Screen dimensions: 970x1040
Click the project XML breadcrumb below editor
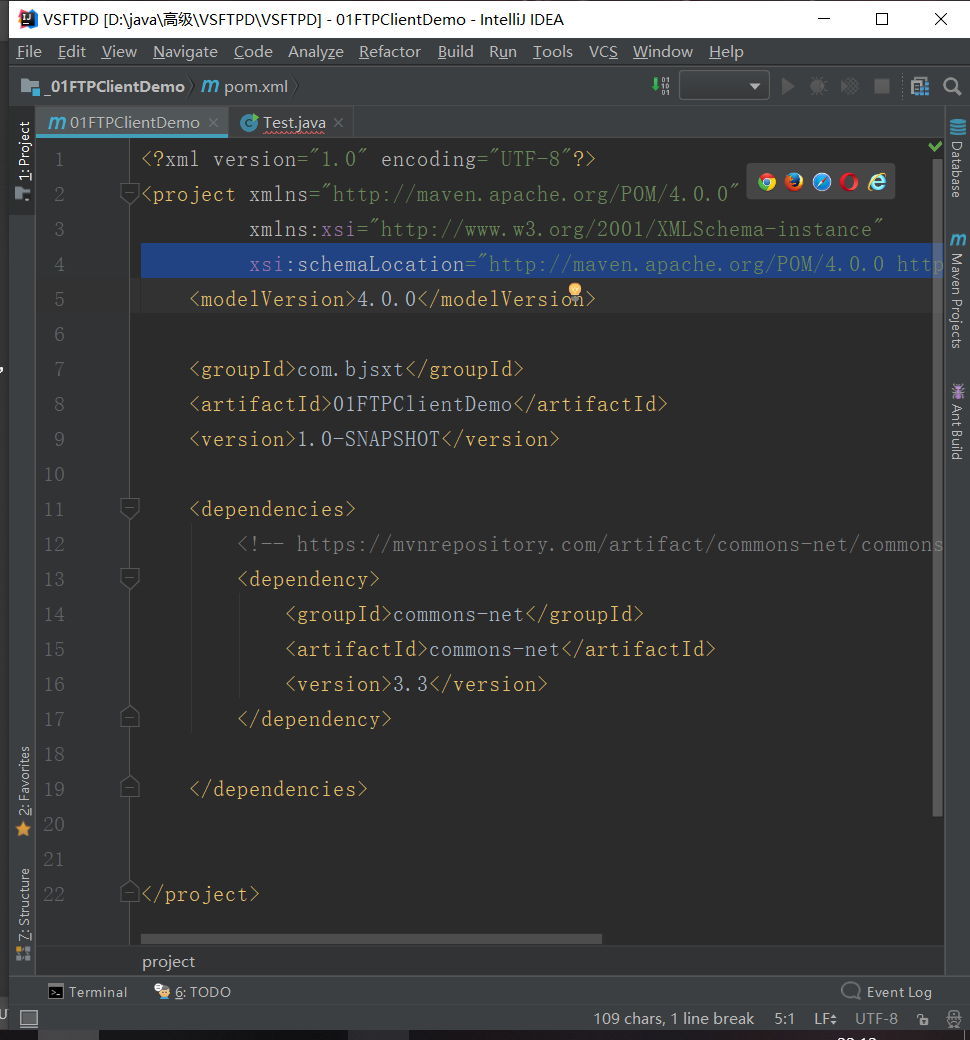click(169, 962)
